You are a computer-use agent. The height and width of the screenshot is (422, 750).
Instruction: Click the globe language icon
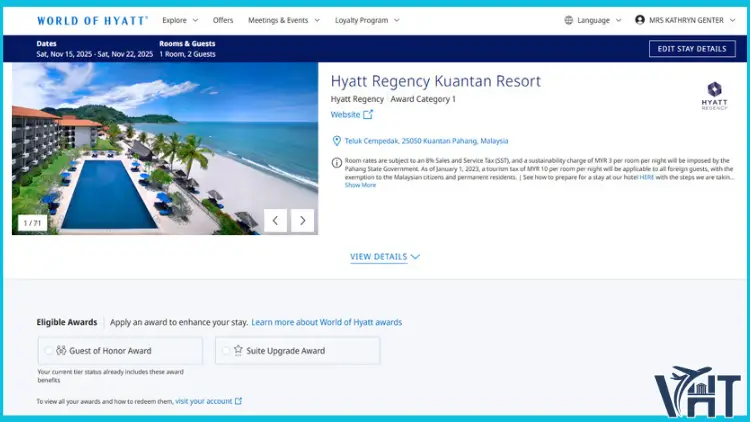(x=569, y=20)
